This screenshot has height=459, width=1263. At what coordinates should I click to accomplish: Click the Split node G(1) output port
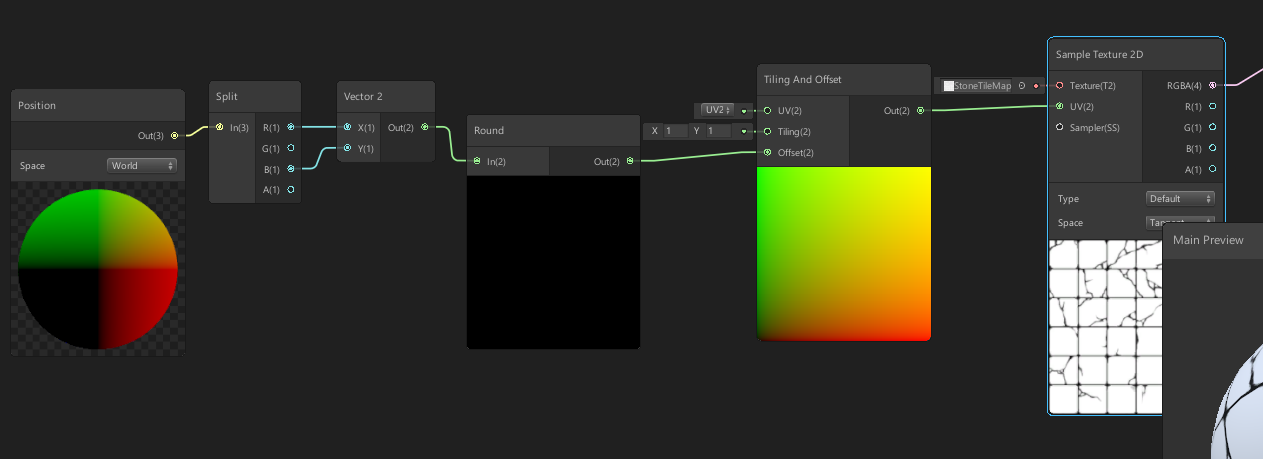291,148
